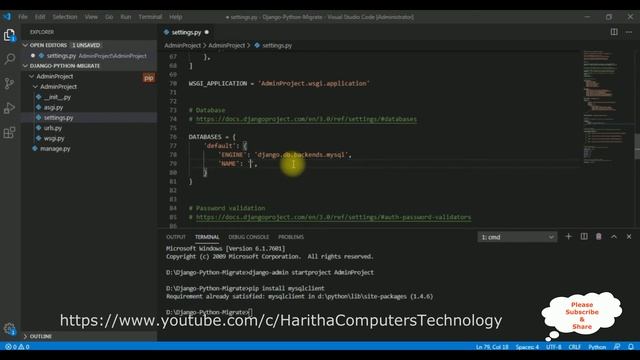
Task: Split the editor to the right
Action: [x=614, y=32]
